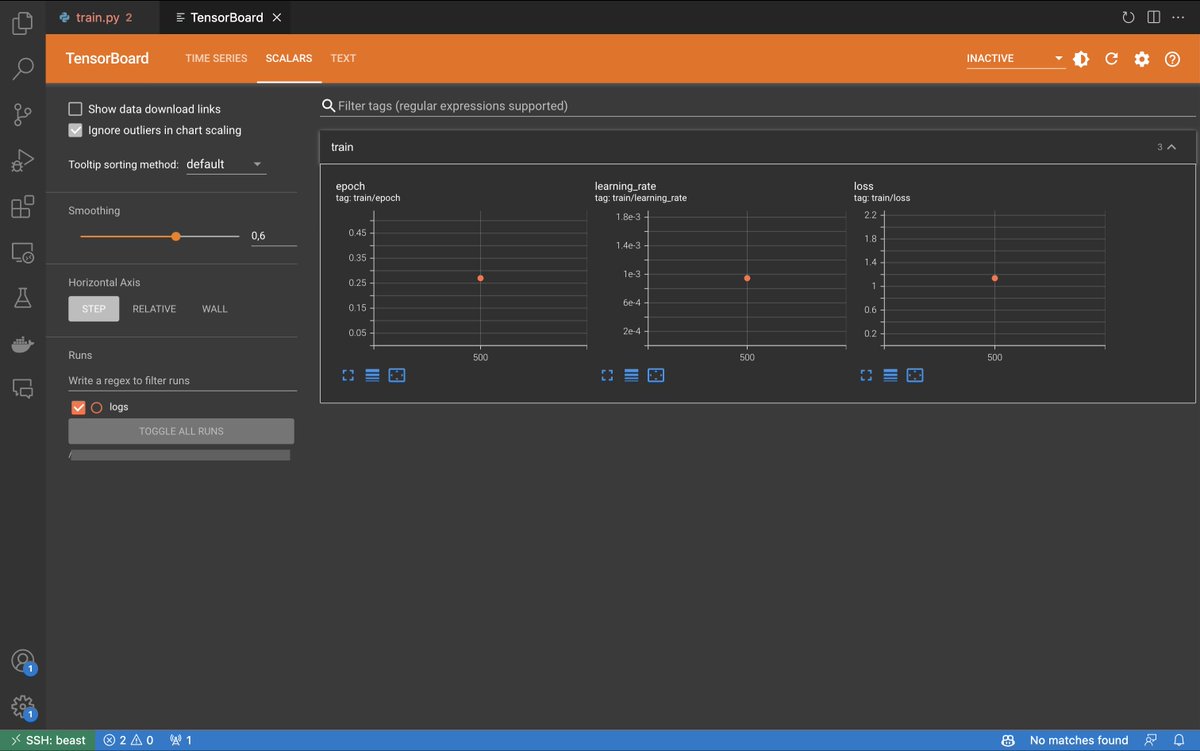Uncheck the logs run checkbox
1200x751 pixels.
pyautogui.click(x=78, y=408)
